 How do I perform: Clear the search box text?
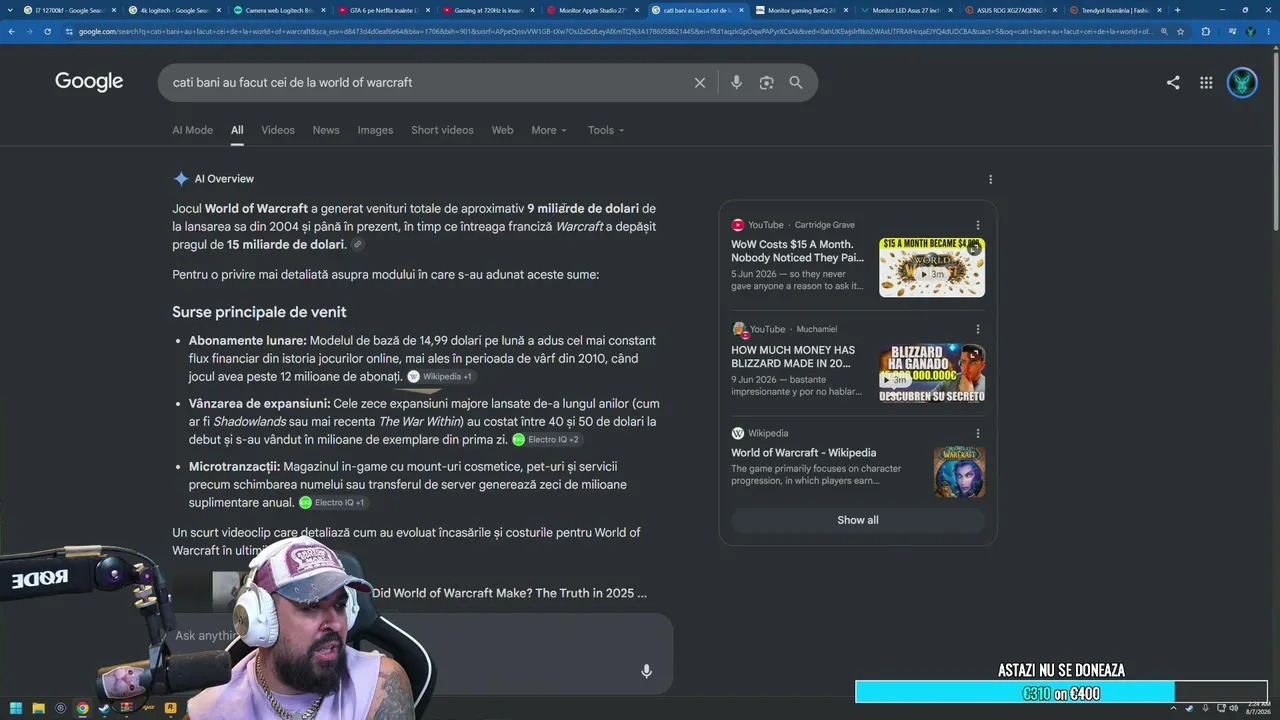pyautogui.click(x=700, y=83)
